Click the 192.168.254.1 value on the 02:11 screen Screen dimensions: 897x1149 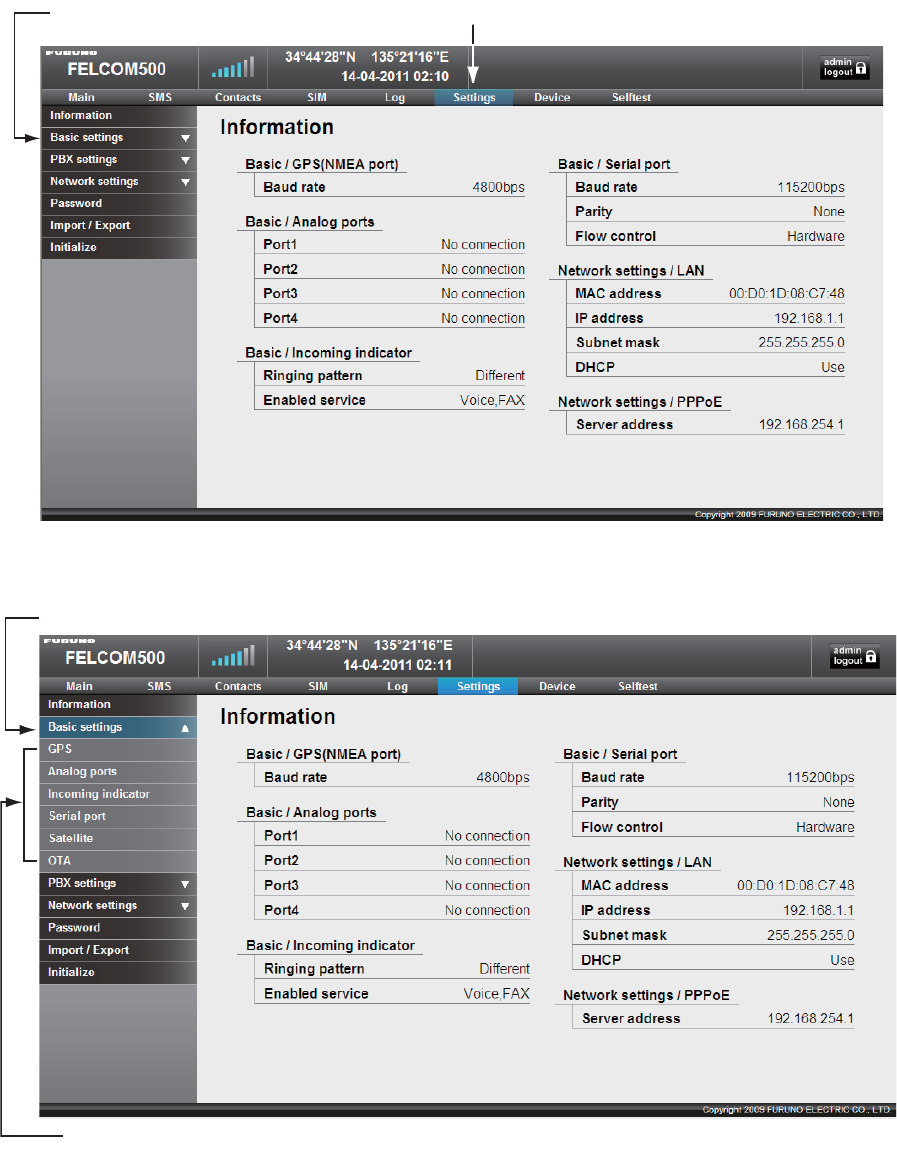[811, 1019]
